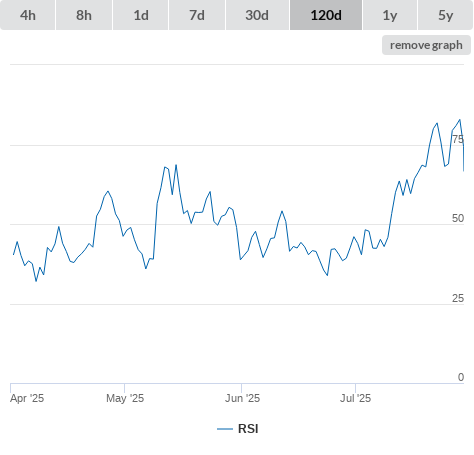474x455 pixels.
Task: Toggle the RSI series in legend
Action: coord(238,429)
